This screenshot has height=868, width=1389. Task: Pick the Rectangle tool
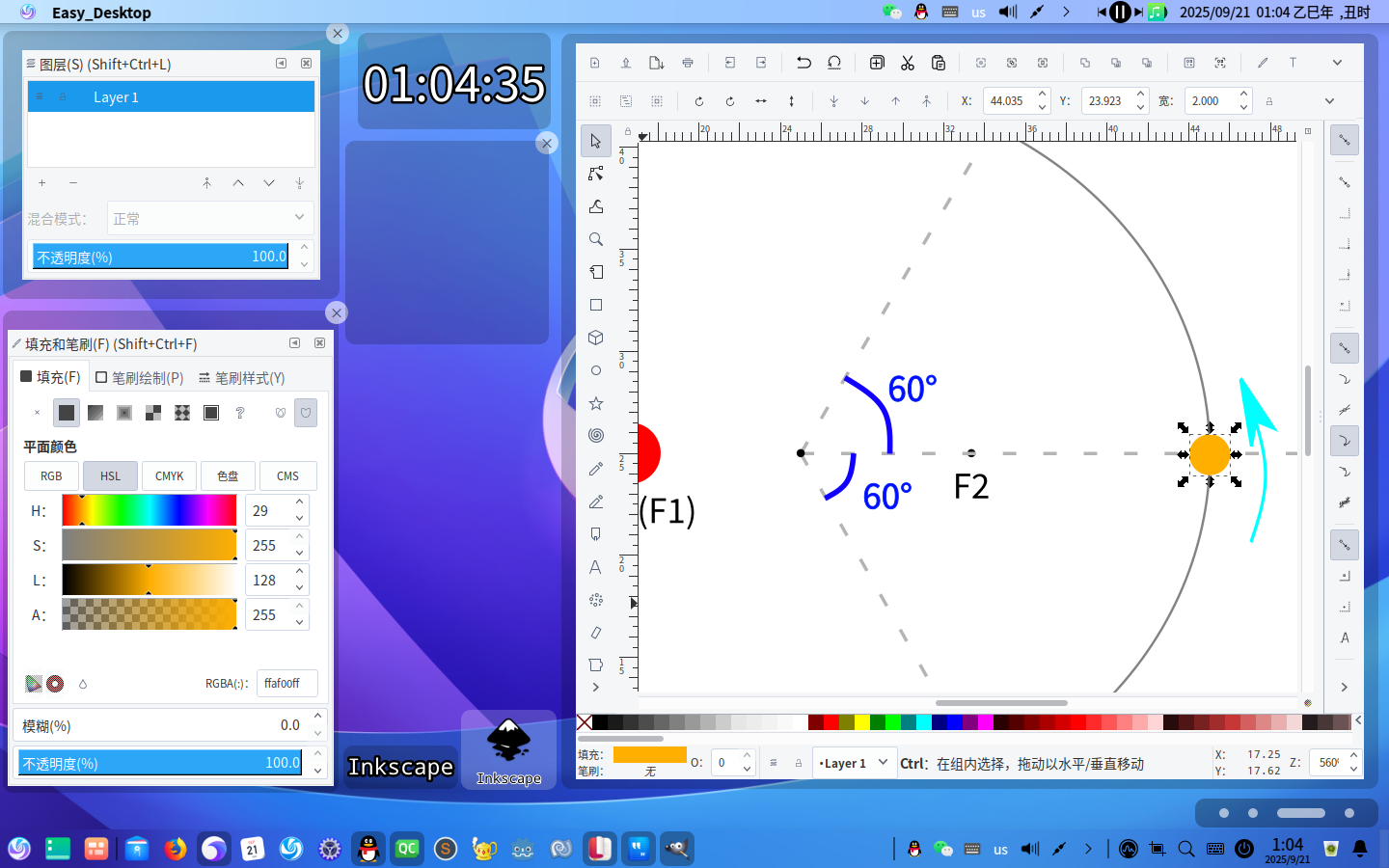(596, 305)
